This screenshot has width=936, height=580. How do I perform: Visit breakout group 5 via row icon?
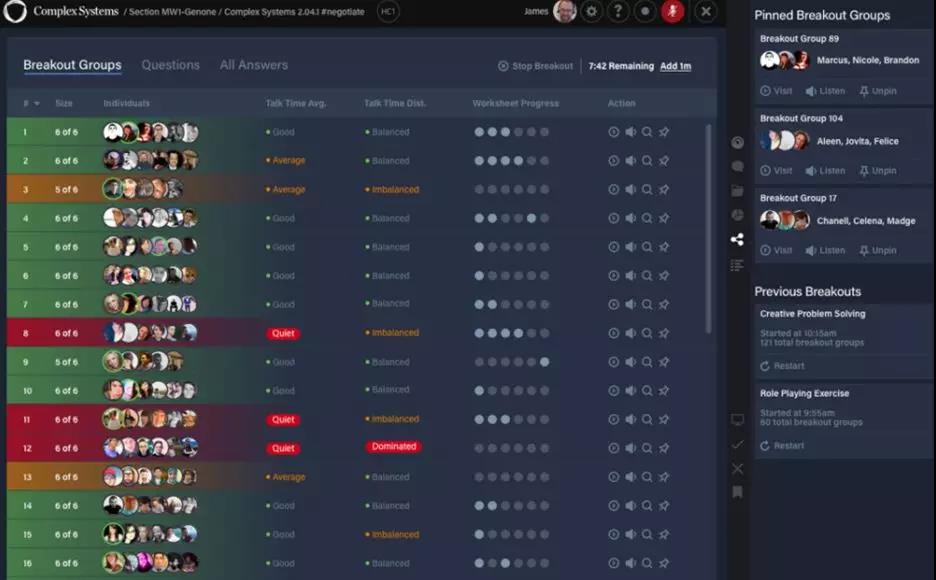pyautogui.click(x=614, y=247)
